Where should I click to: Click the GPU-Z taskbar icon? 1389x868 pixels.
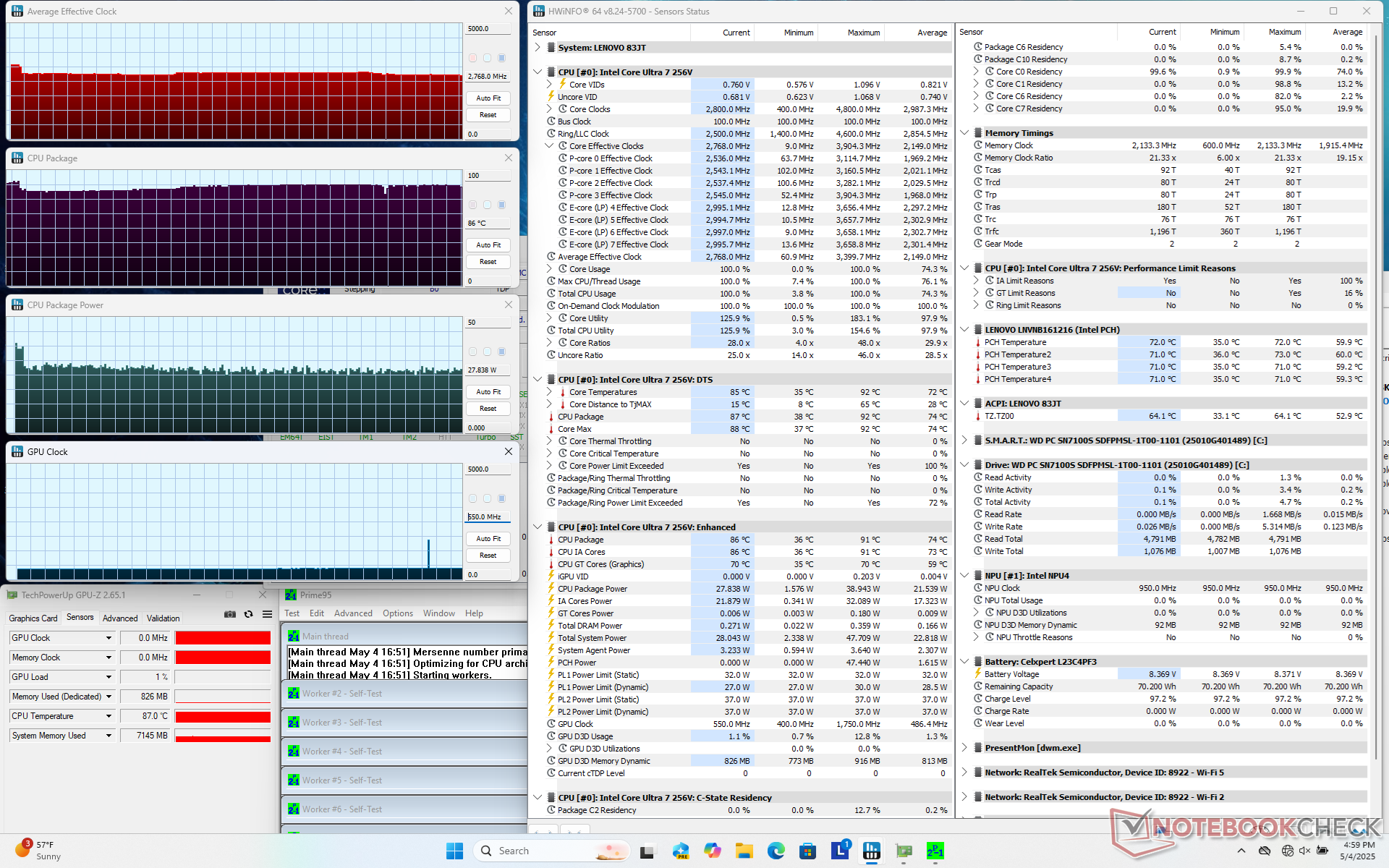click(x=904, y=851)
